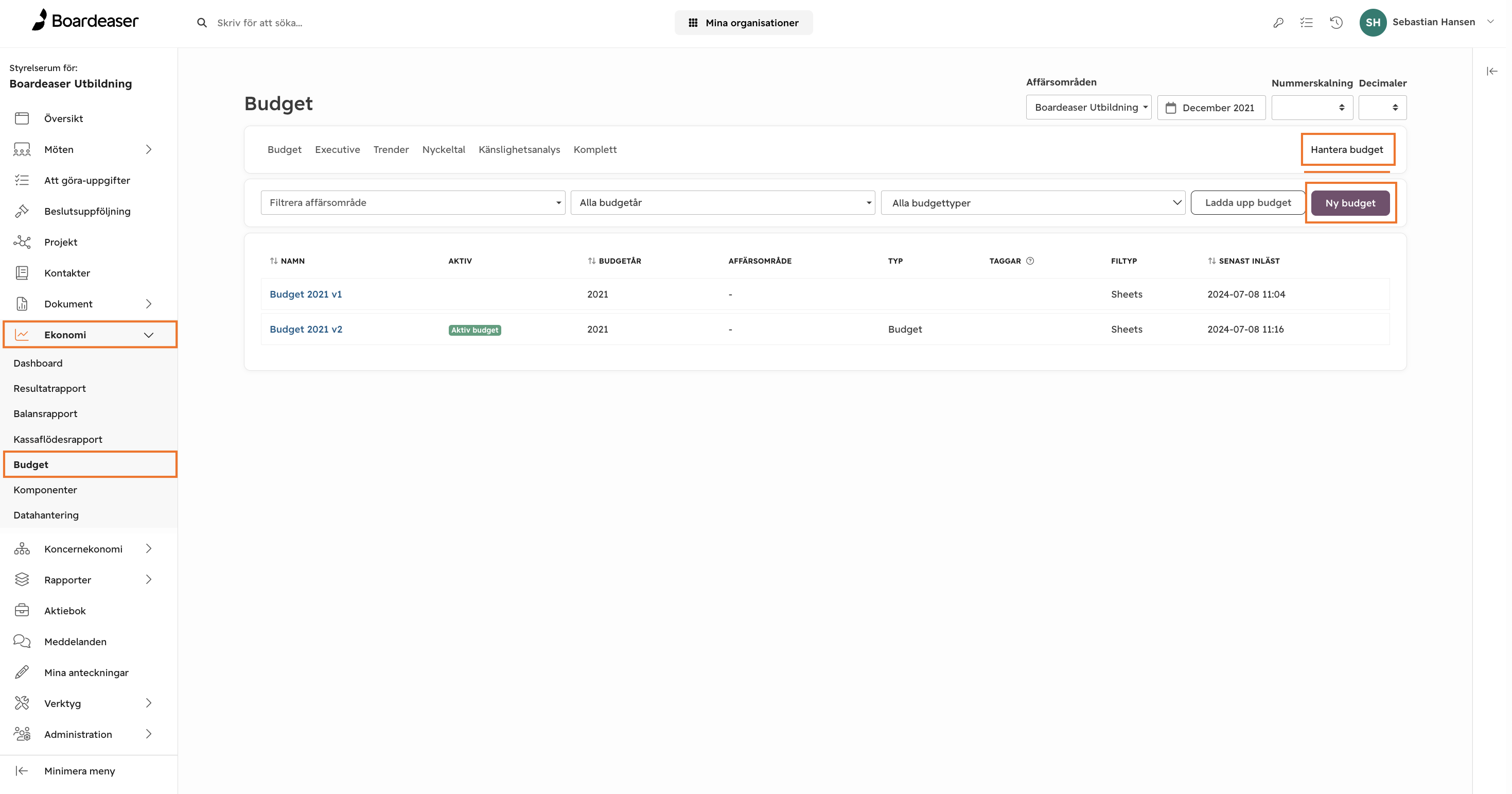Click the calendar icon beside December 2021
The image size is (1512, 794).
click(1171, 108)
